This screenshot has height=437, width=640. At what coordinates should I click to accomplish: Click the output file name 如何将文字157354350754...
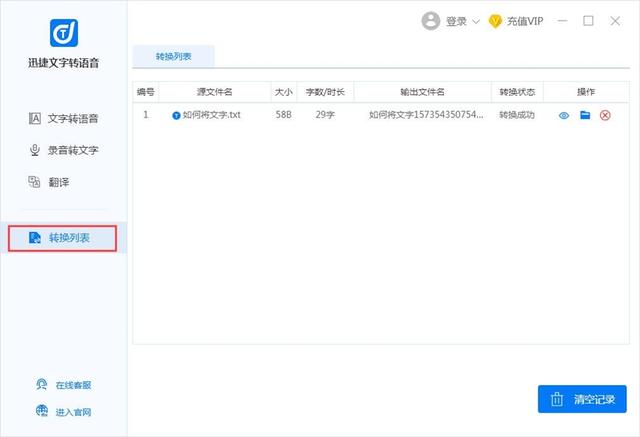pos(426,115)
